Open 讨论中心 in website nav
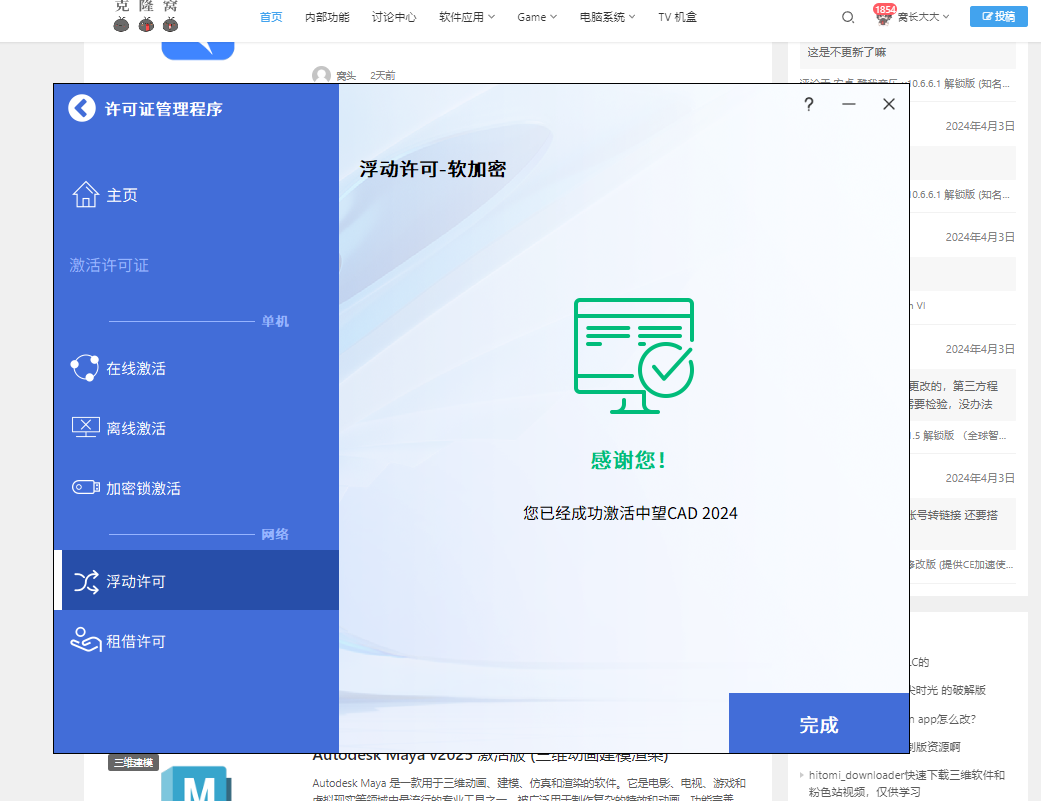 pos(394,17)
